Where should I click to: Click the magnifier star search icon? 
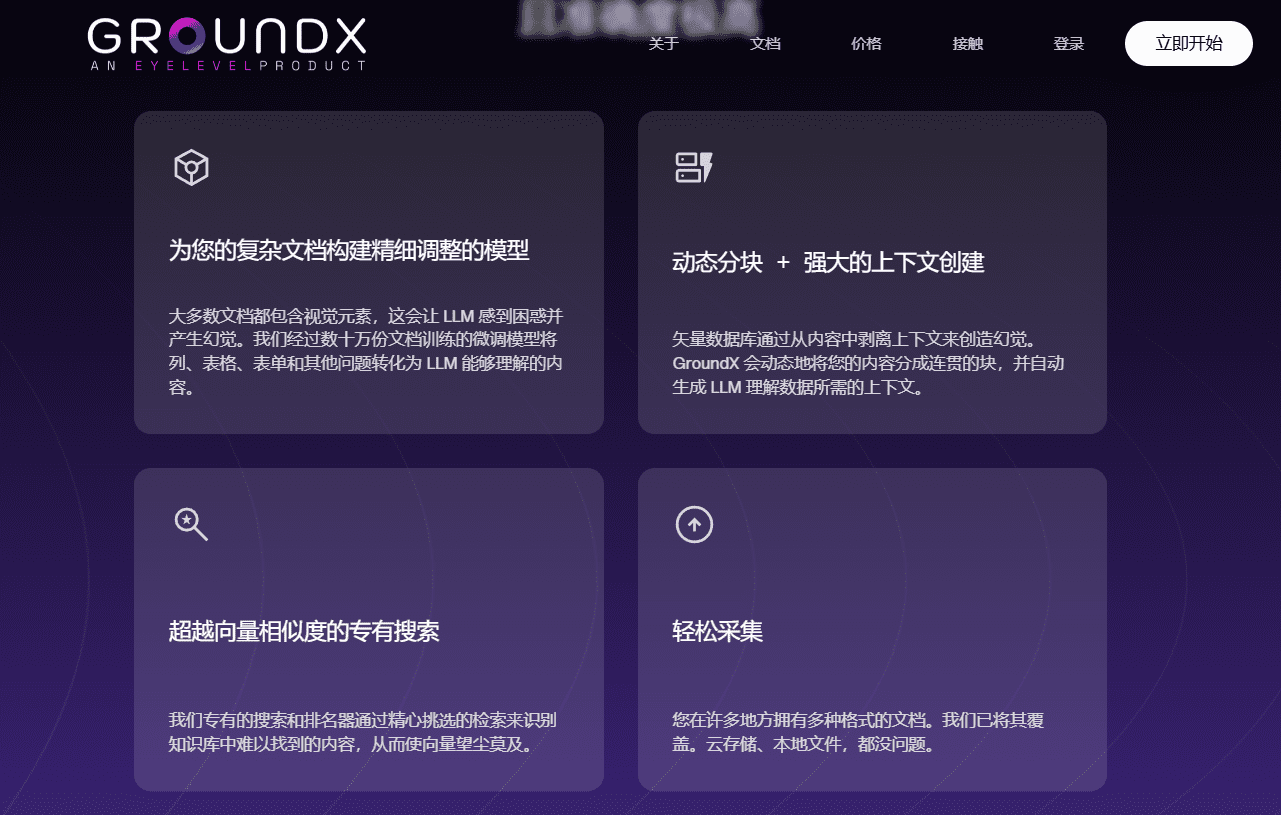(191, 523)
